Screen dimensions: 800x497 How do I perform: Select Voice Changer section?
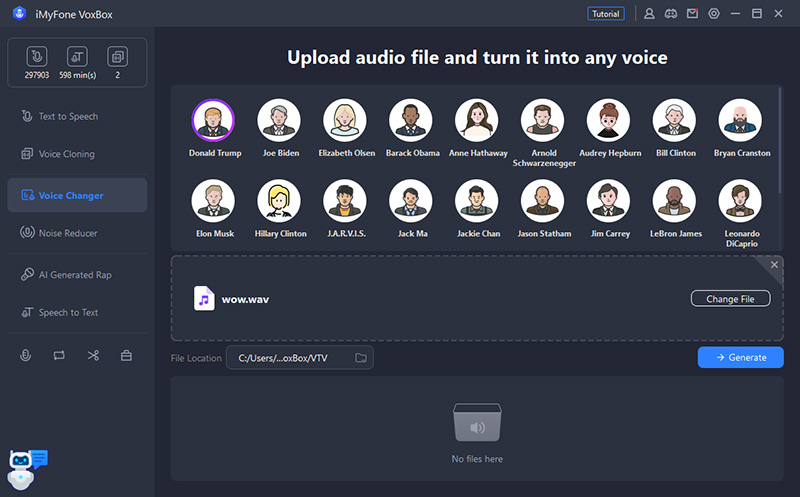77,195
